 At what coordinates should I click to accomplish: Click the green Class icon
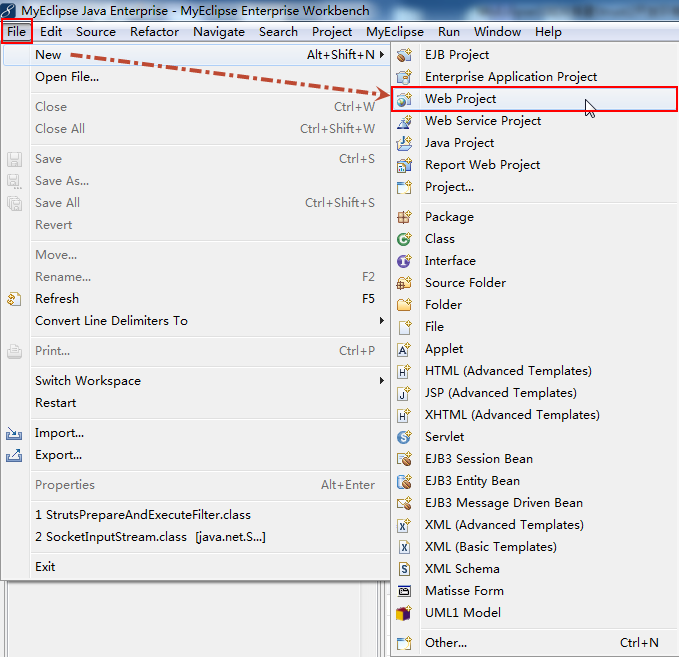[x=404, y=239]
